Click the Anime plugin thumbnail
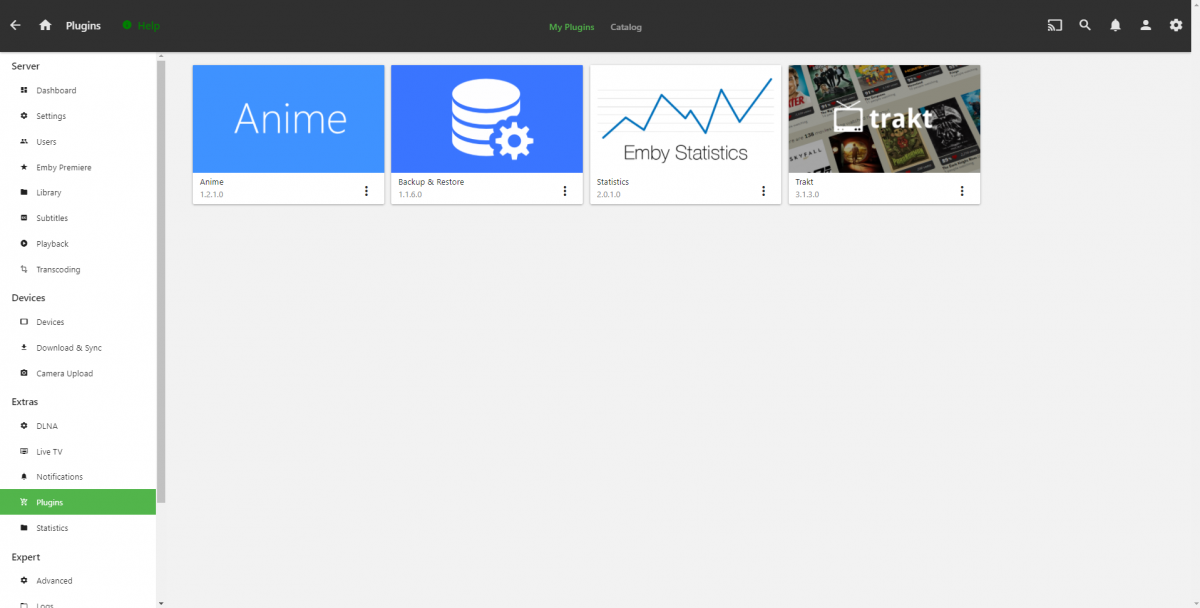Screen dimensions: 1200x608 [288, 119]
